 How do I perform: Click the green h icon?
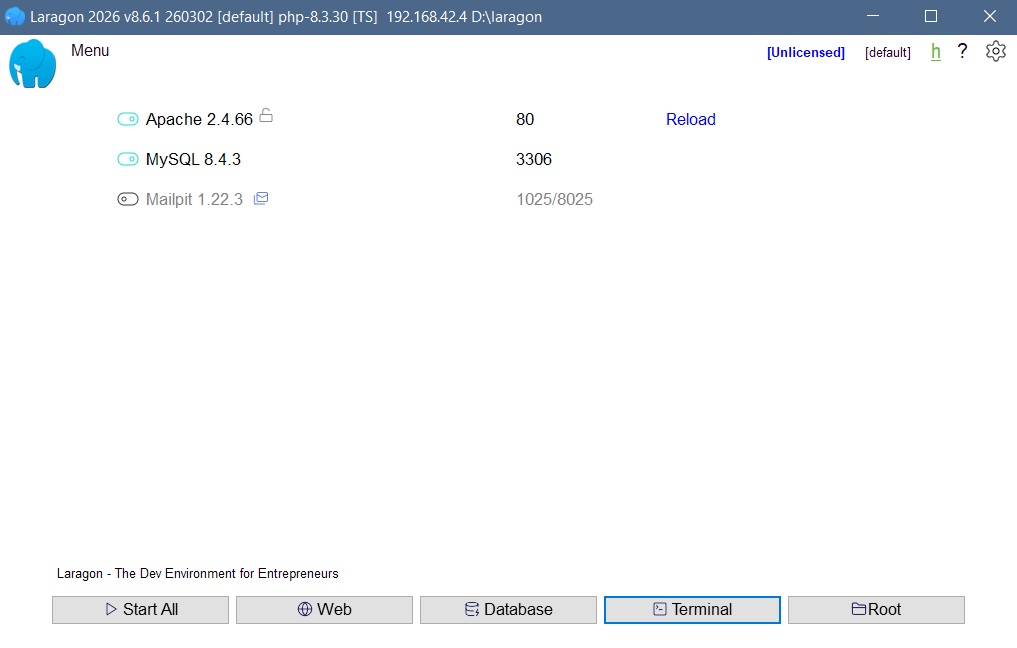(x=935, y=52)
